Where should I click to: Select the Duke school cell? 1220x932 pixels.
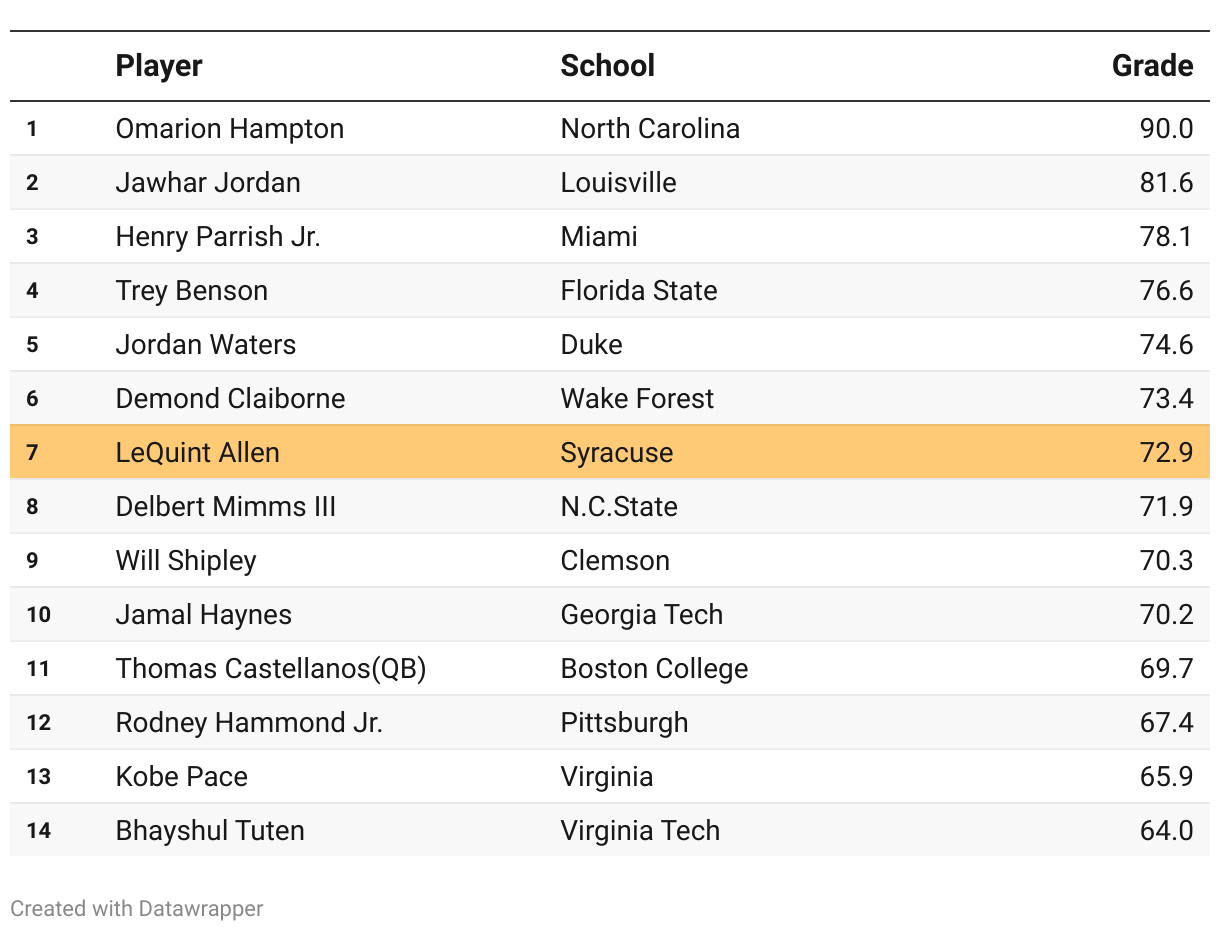pyautogui.click(x=592, y=345)
